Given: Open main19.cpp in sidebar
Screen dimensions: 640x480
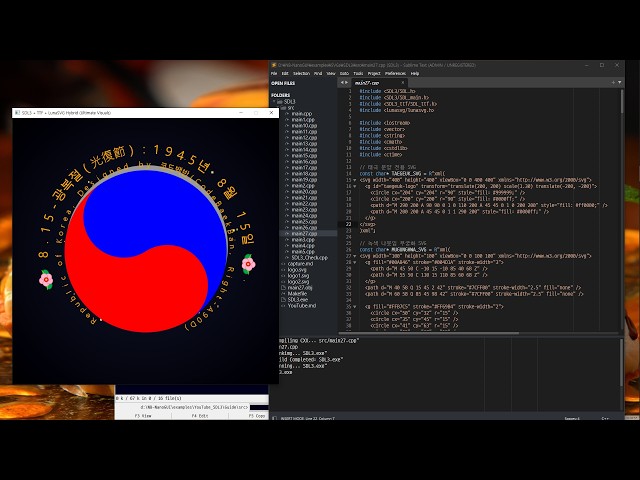Looking at the screenshot, I should click(304, 180).
